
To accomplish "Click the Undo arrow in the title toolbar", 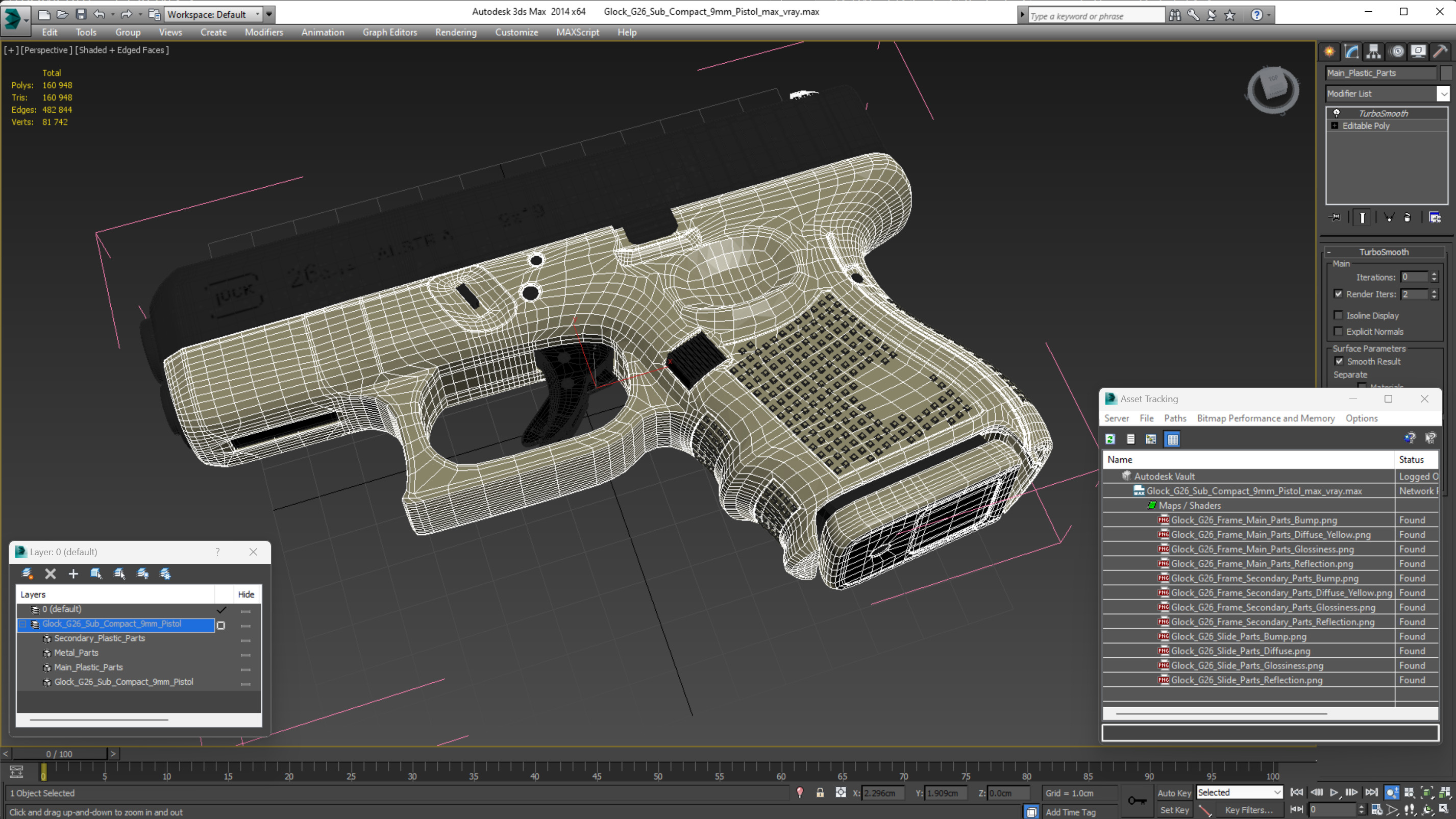I will 100,14.
